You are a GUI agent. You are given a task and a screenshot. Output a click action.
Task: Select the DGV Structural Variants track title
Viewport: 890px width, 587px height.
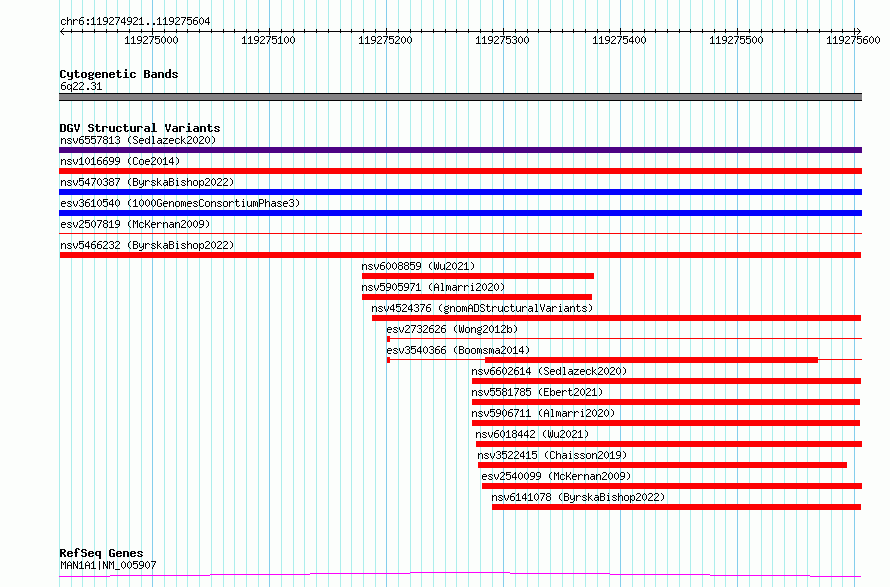[x=140, y=128]
